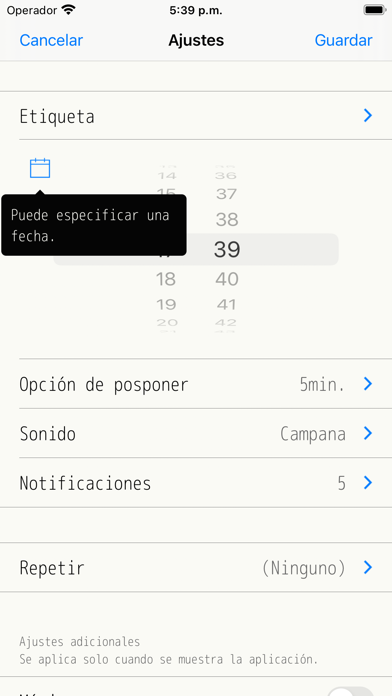The height and width of the screenshot is (696, 392).
Task: Toggle the switch at the bottom
Action: coord(351,691)
